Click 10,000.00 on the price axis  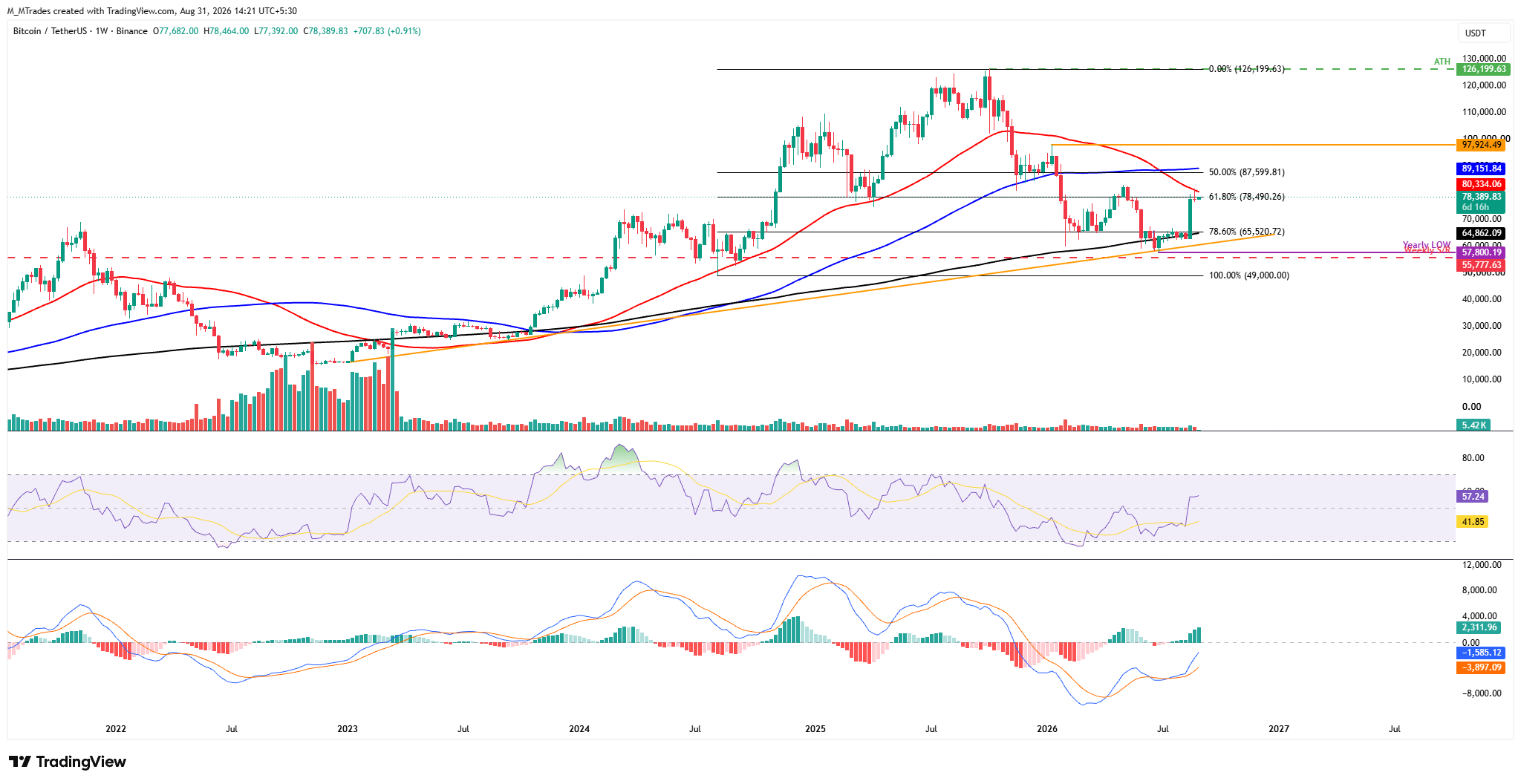point(1482,379)
